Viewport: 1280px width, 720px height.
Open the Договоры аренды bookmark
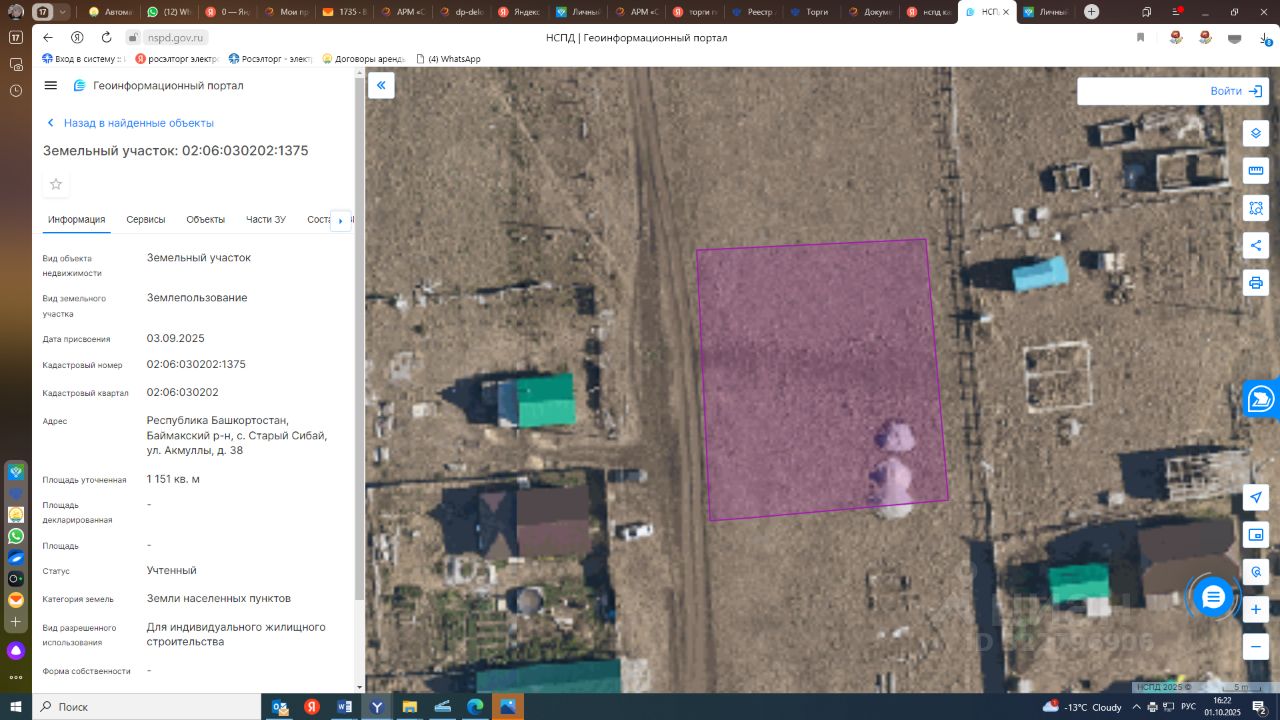pyautogui.click(x=364, y=59)
